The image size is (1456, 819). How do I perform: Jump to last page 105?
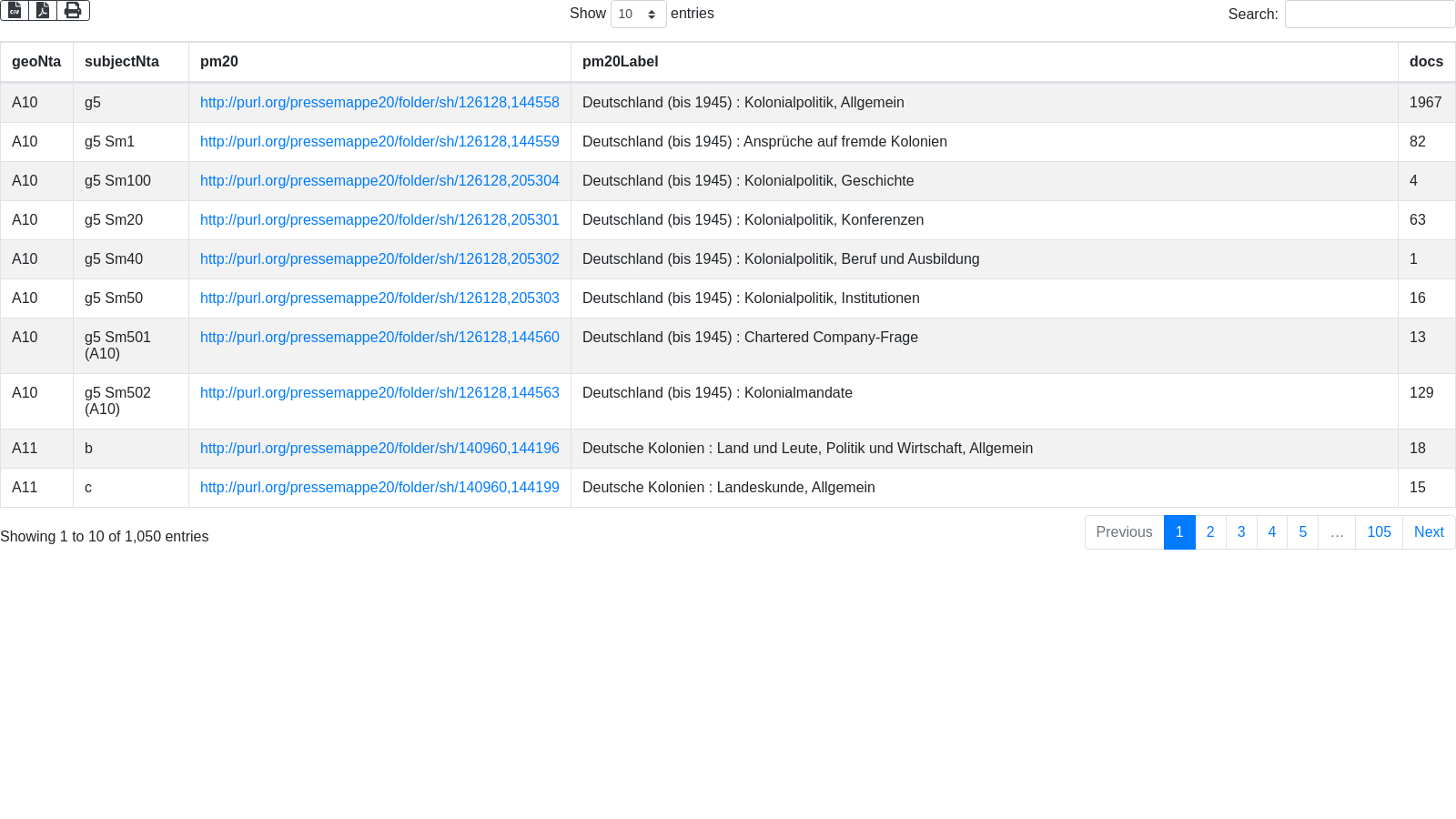point(1379,532)
